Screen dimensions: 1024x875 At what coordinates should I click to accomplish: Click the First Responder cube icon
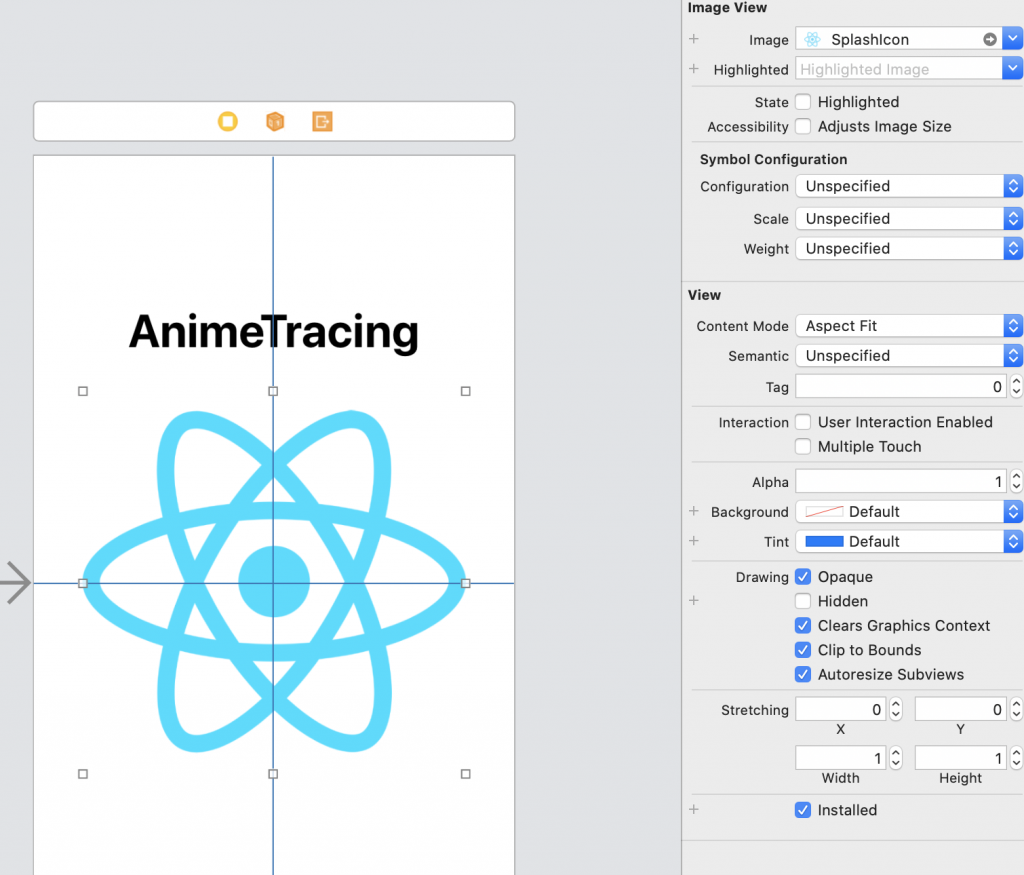click(275, 121)
